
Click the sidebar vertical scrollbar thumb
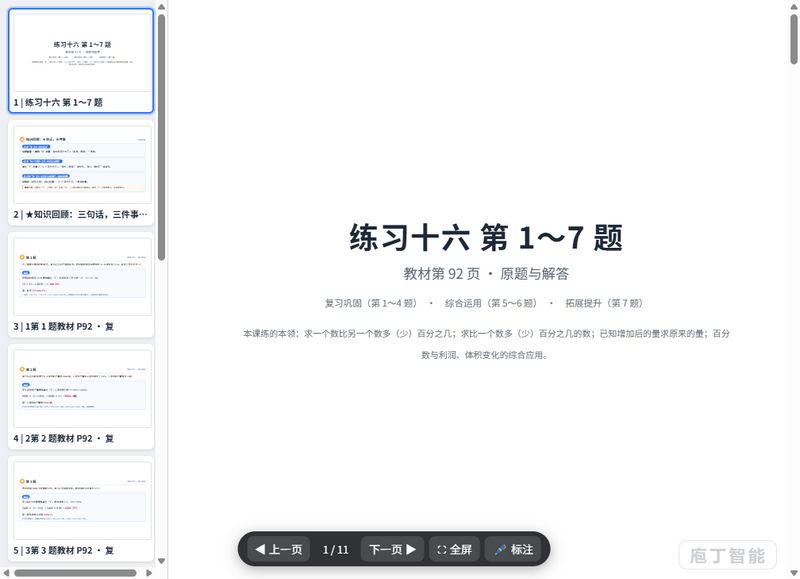click(161, 137)
